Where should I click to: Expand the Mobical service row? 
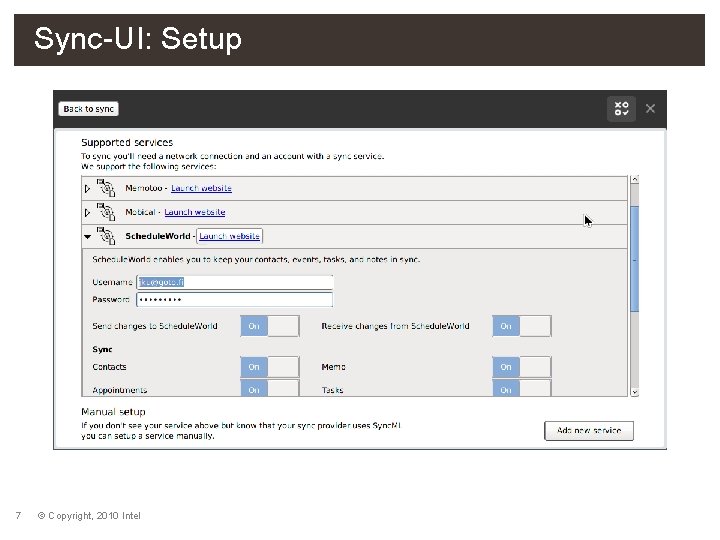pos(87,213)
